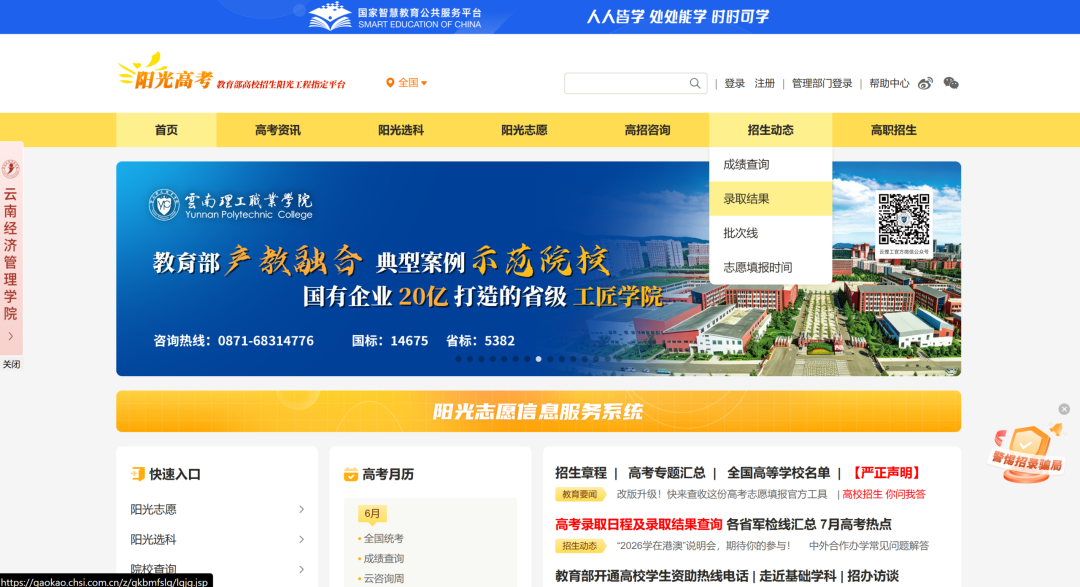The height and width of the screenshot is (587, 1080).
Task: Open the 中外合作办学常见问题解答 link
Action: pos(869,546)
